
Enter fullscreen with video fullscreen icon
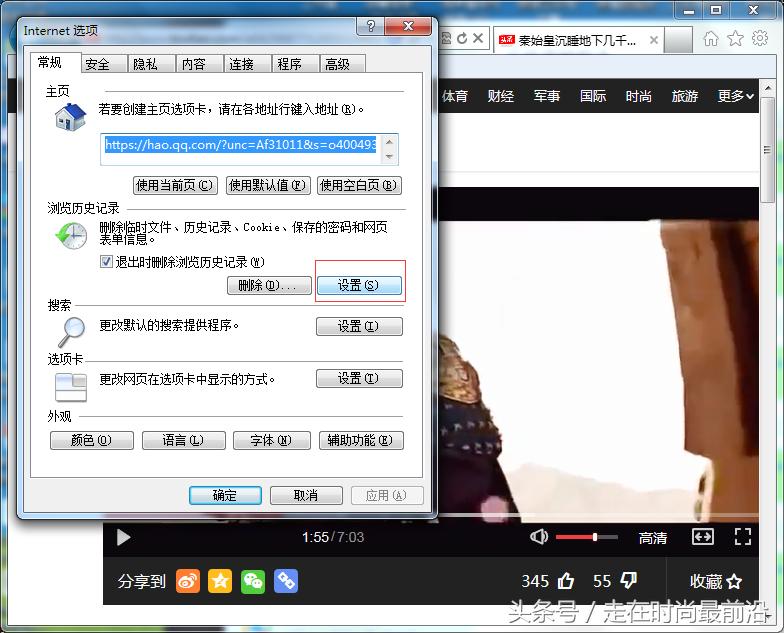click(x=743, y=537)
